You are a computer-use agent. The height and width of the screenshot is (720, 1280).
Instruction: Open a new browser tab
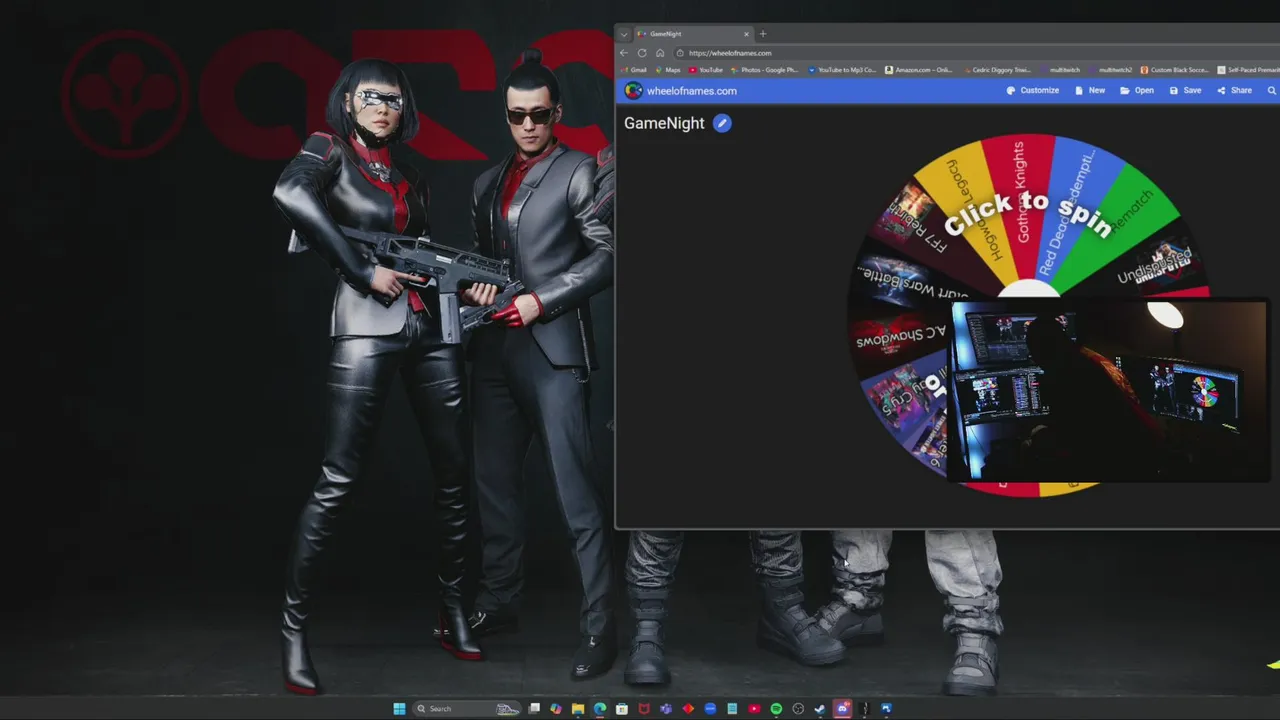tap(763, 34)
